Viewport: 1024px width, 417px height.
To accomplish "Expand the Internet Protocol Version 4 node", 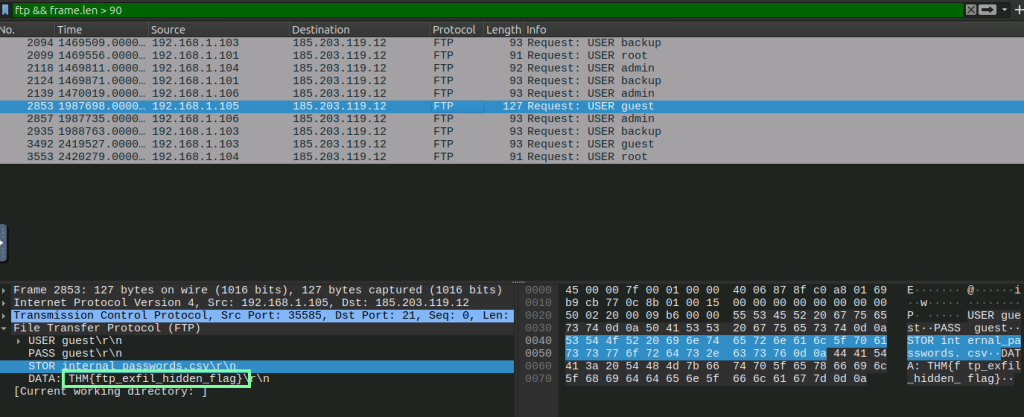I will [5, 302].
